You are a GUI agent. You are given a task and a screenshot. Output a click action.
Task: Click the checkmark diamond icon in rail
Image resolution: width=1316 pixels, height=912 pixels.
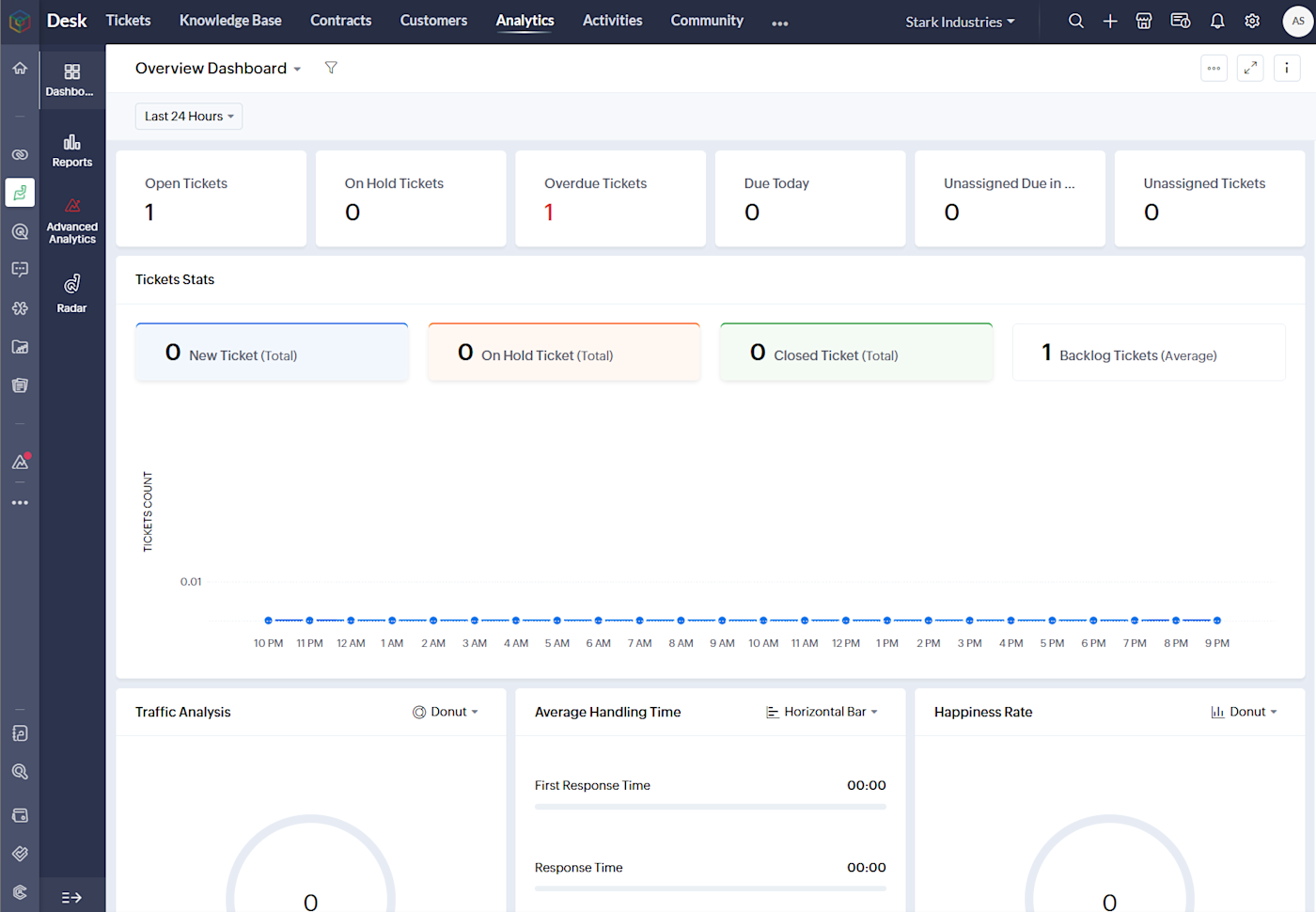(x=20, y=854)
